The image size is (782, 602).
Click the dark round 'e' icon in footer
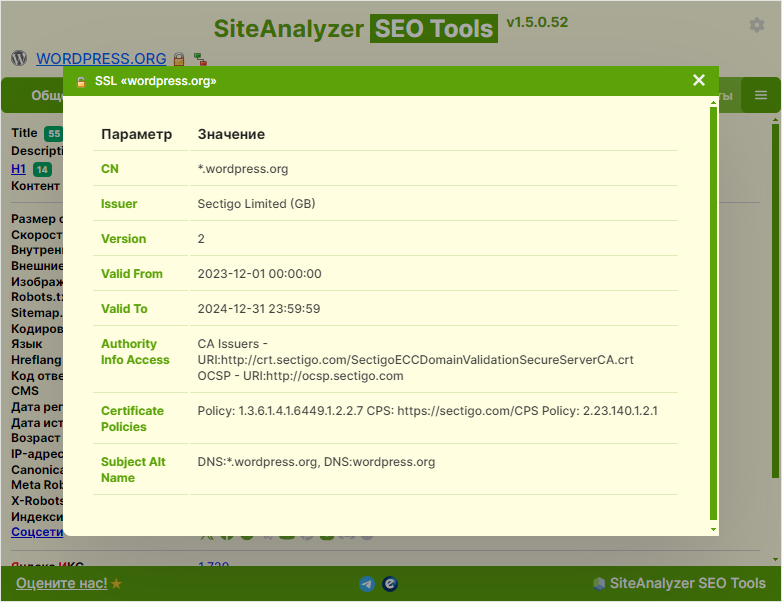(391, 583)
